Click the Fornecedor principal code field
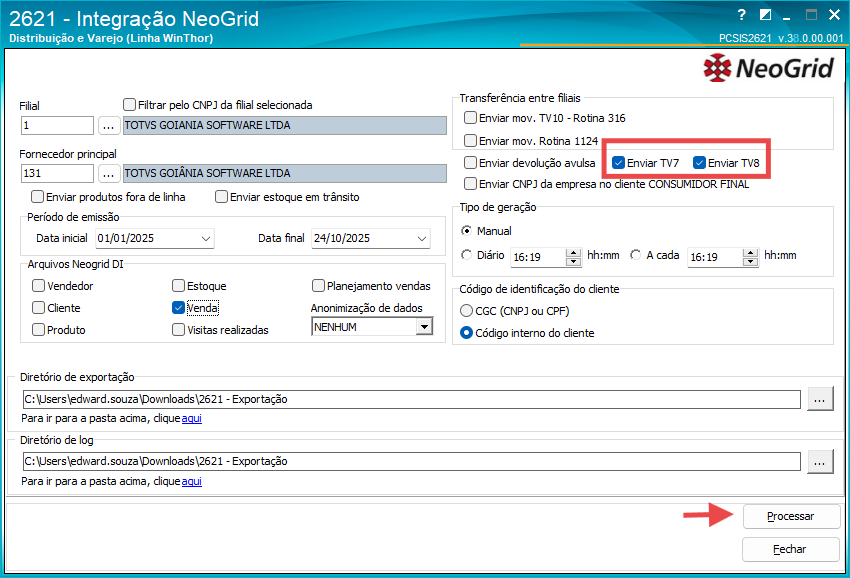Screen dimensions: 850x578 point(57,174)
